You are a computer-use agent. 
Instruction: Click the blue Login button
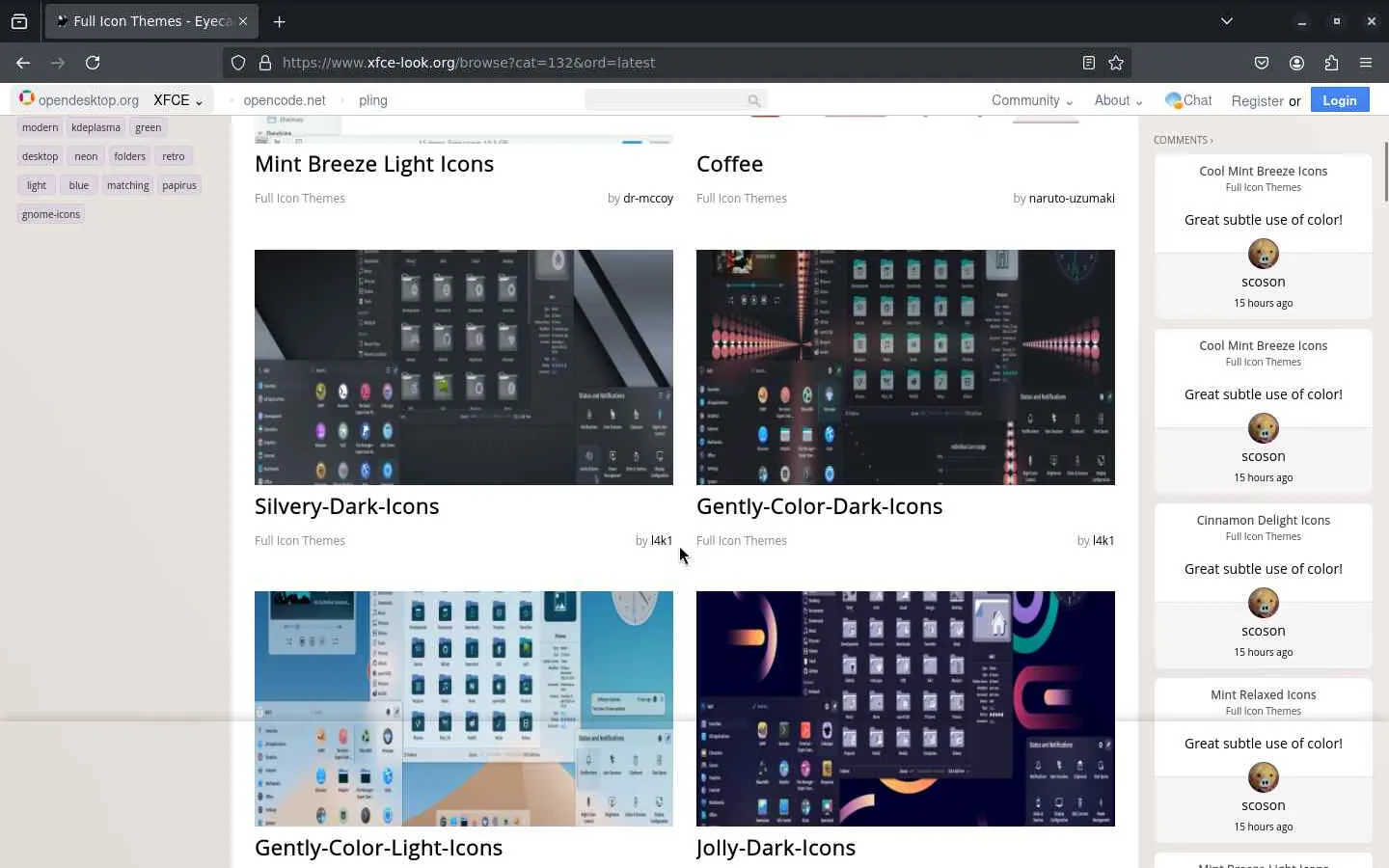point(1340,100)
